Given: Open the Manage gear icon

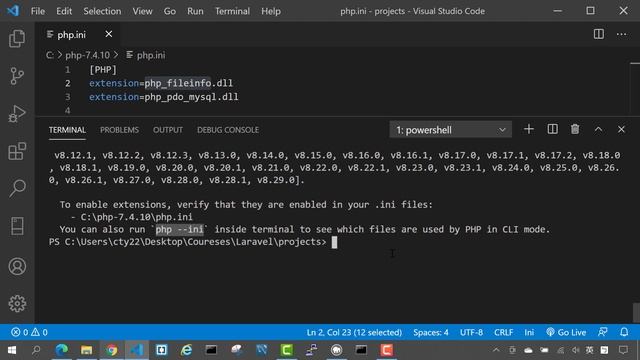Looking at the screenshot, I should tap(17, 304).
